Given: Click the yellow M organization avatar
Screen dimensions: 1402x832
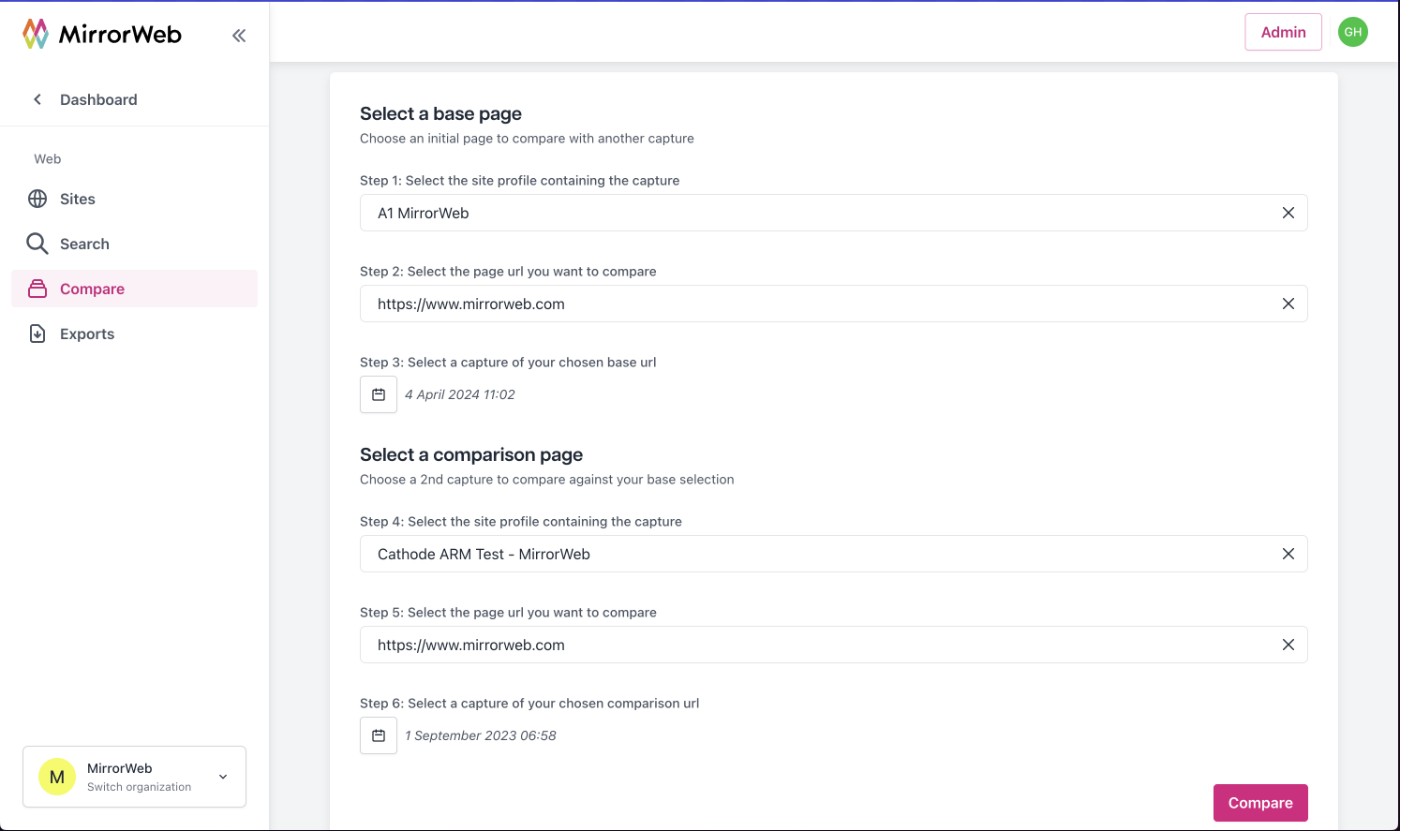Looking at the screenshot, I should [57, 776].
